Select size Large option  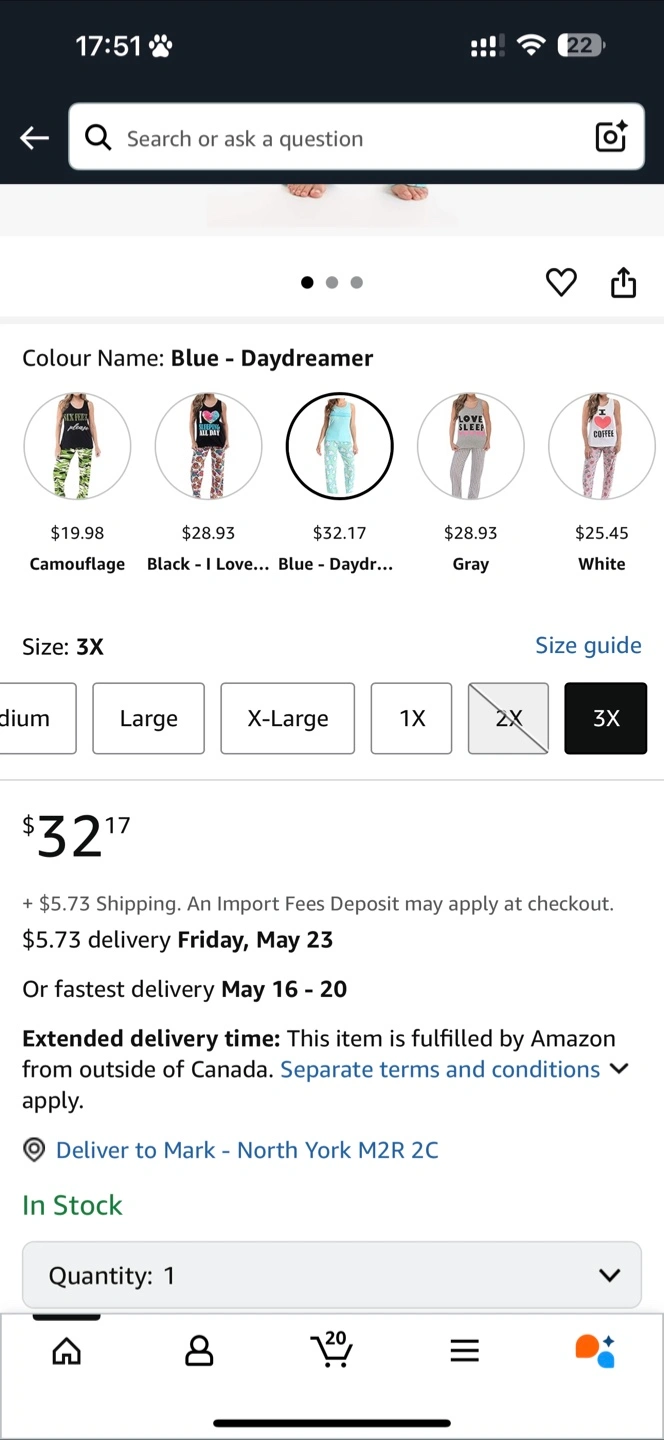[x=148, y=718]
